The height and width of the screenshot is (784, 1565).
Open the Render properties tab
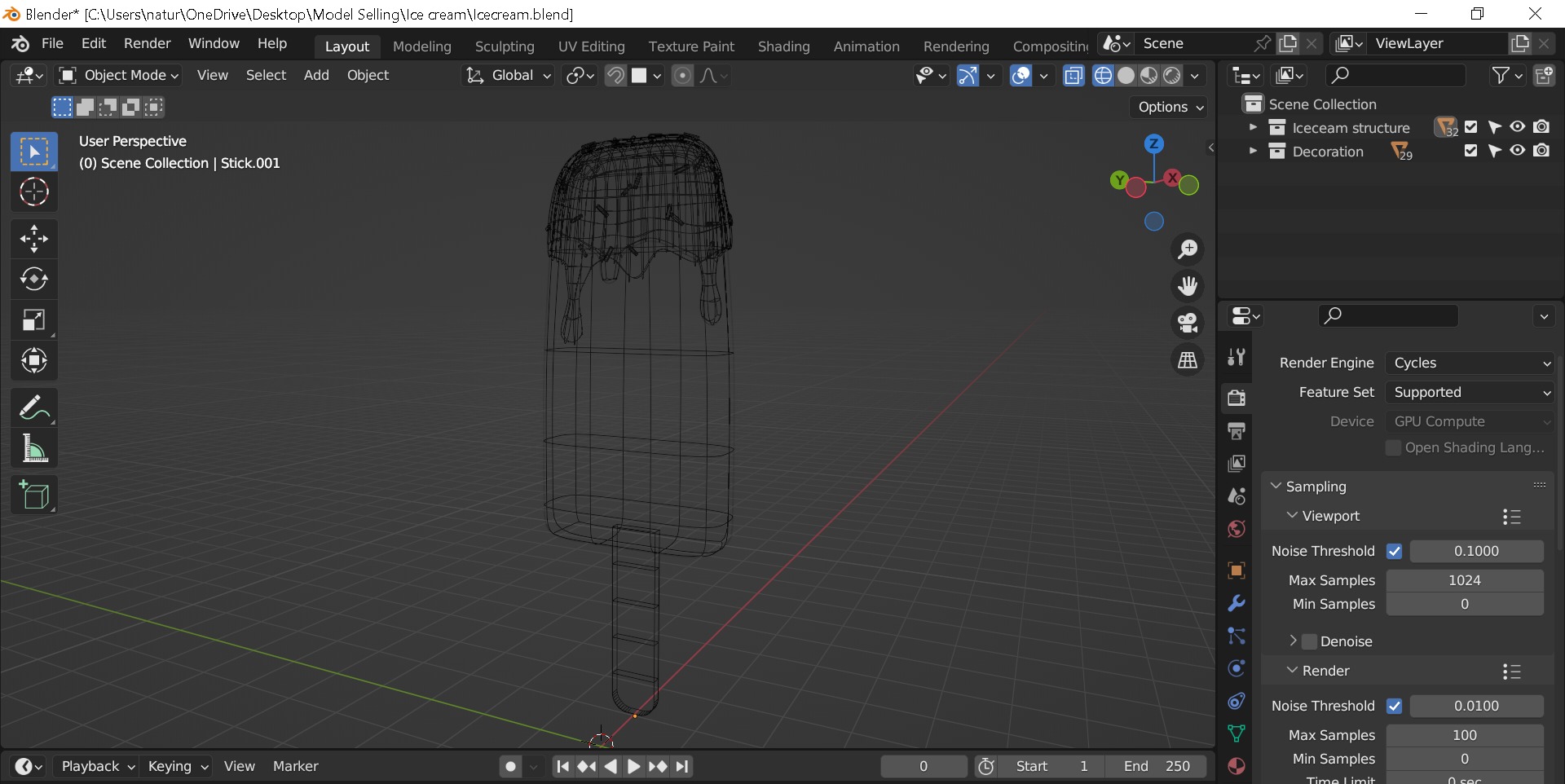(x=1237, y=398)
